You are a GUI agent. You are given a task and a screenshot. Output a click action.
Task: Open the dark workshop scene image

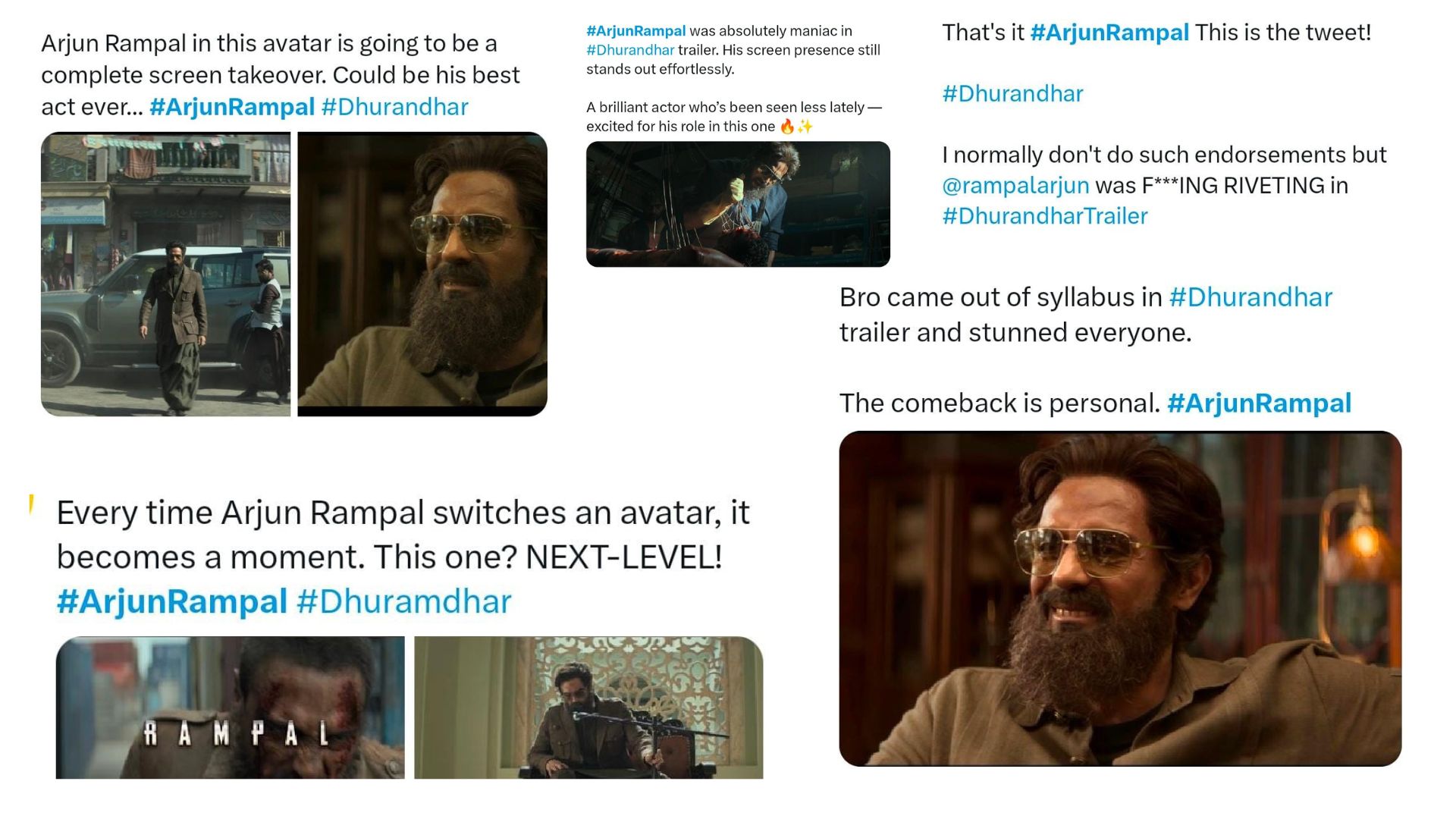738,204
